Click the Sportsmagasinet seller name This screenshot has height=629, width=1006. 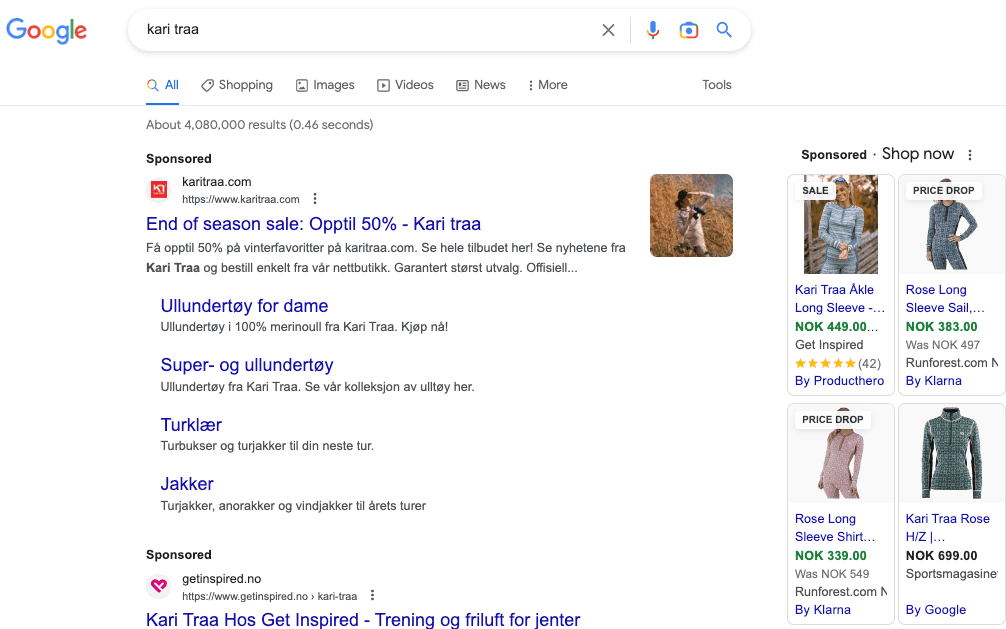951,574
